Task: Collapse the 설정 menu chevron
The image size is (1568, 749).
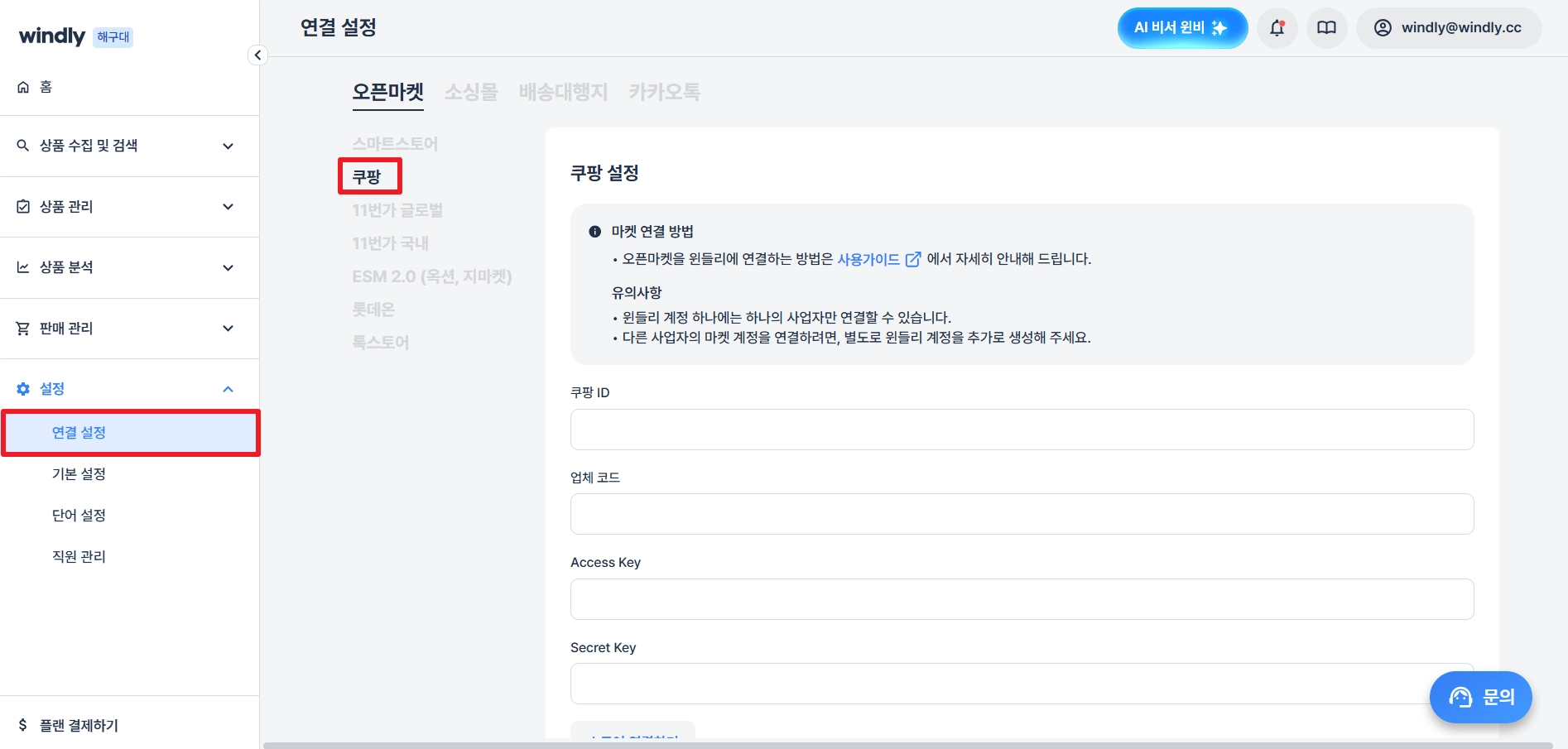Action: click(228, 389)
